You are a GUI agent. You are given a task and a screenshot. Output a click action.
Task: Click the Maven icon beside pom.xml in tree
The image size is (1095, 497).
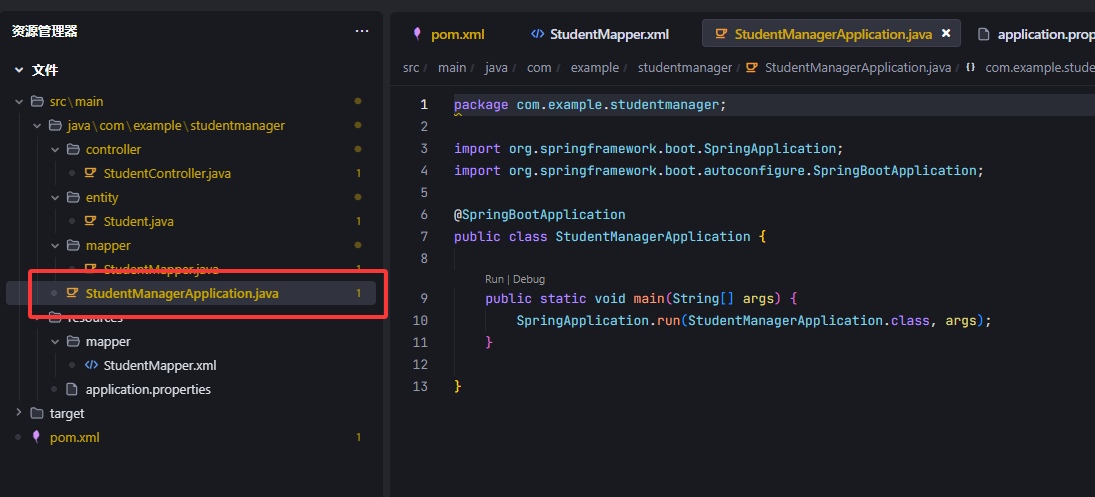point(36,437)
